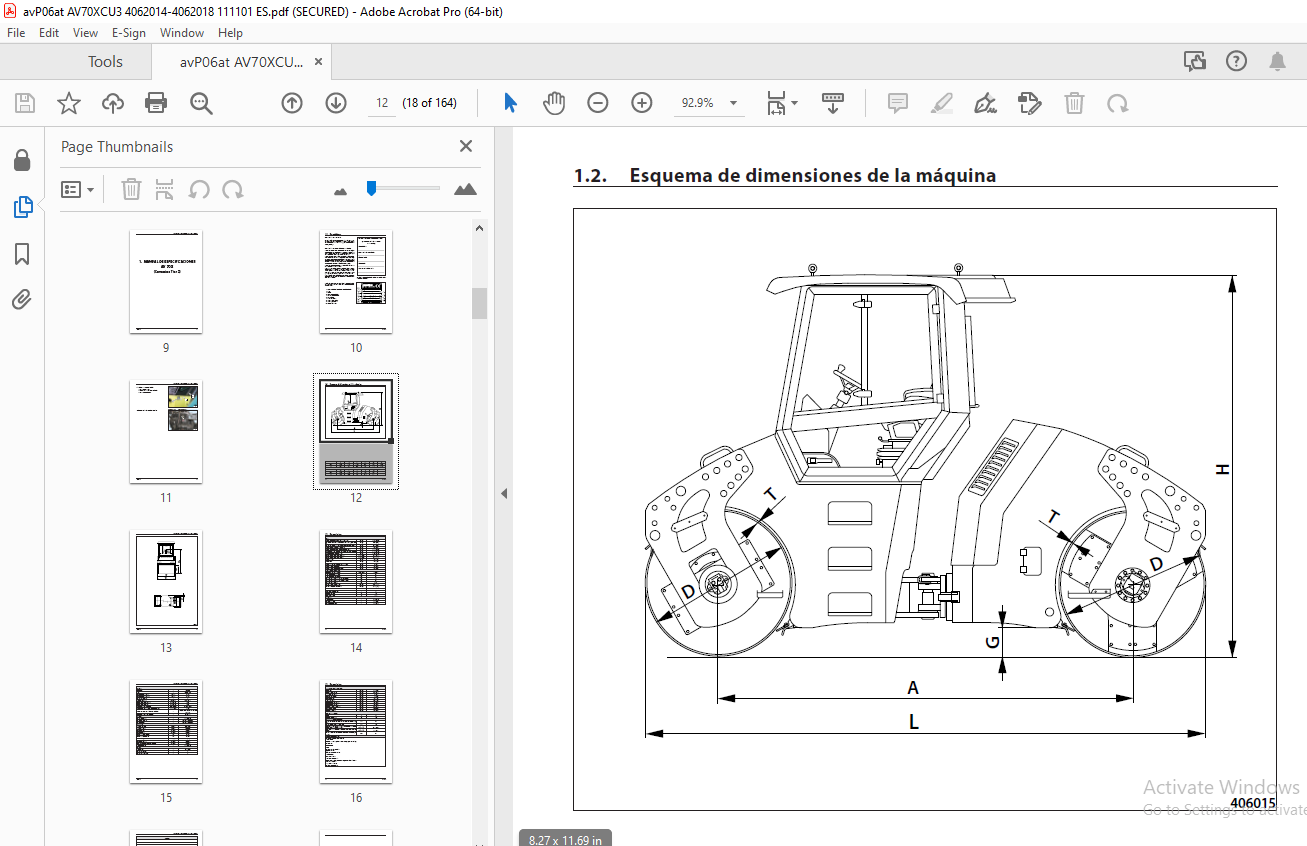
Task: Click the thumbnails panel scrollbar thumb
Action: (x=479, y=303)
